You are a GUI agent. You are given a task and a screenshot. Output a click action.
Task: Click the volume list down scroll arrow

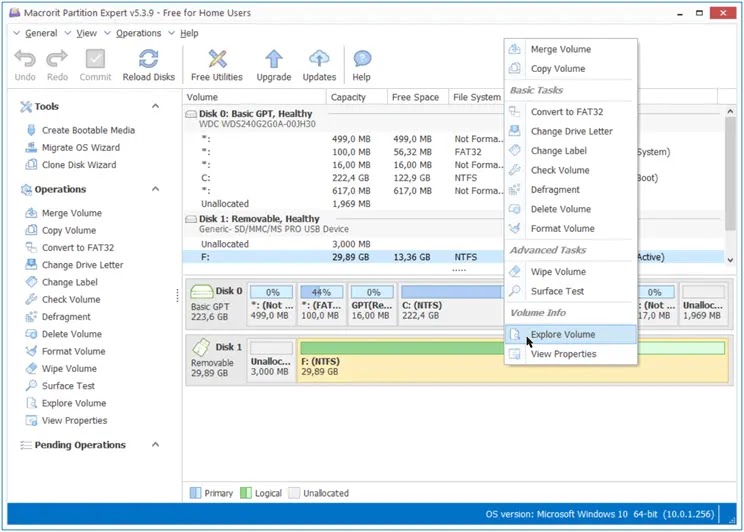click(730, 260)
